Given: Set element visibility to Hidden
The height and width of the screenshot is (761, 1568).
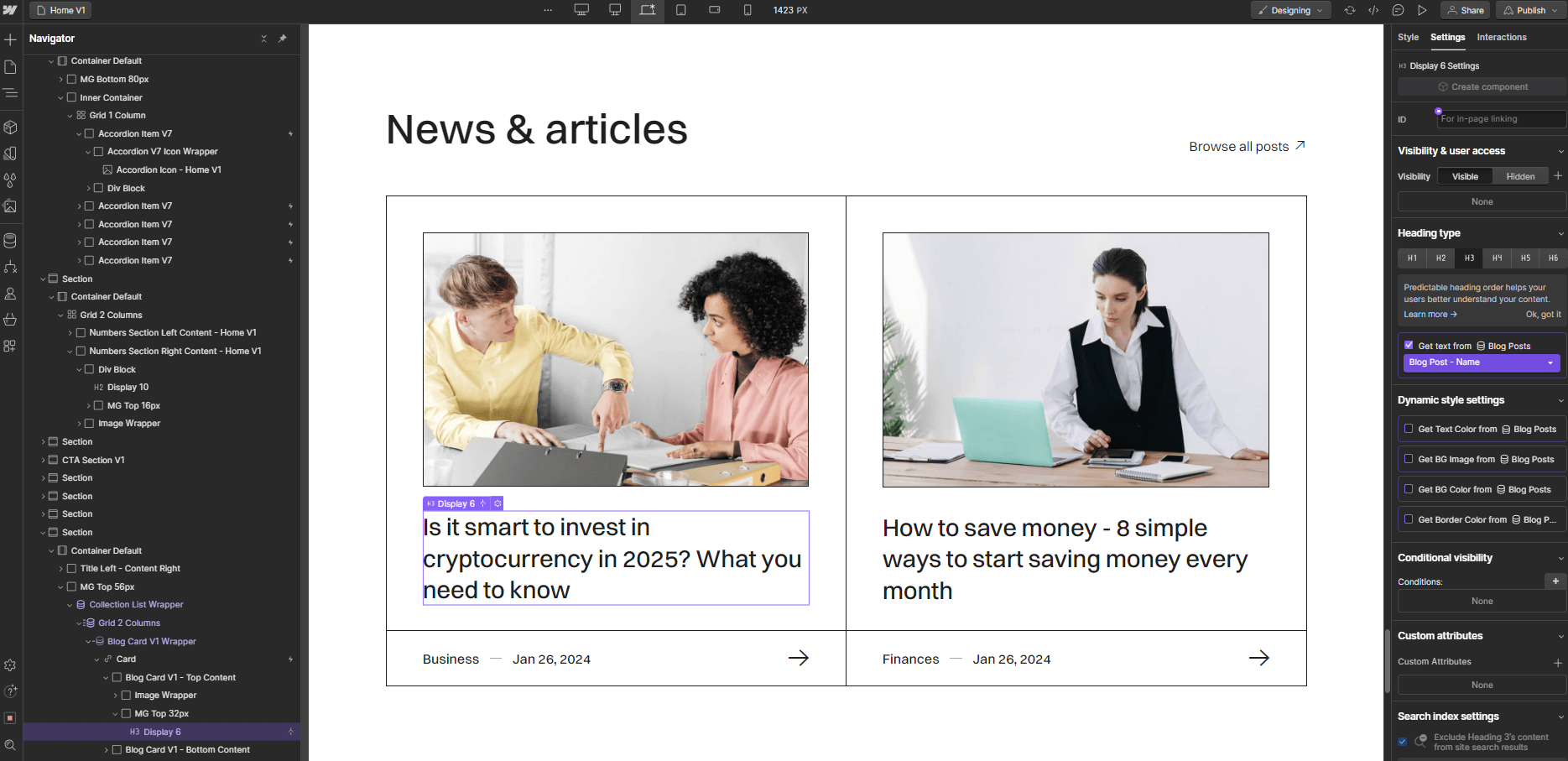Looking at the screenshot, I should pyautogui.click(x=1520, y=176).
